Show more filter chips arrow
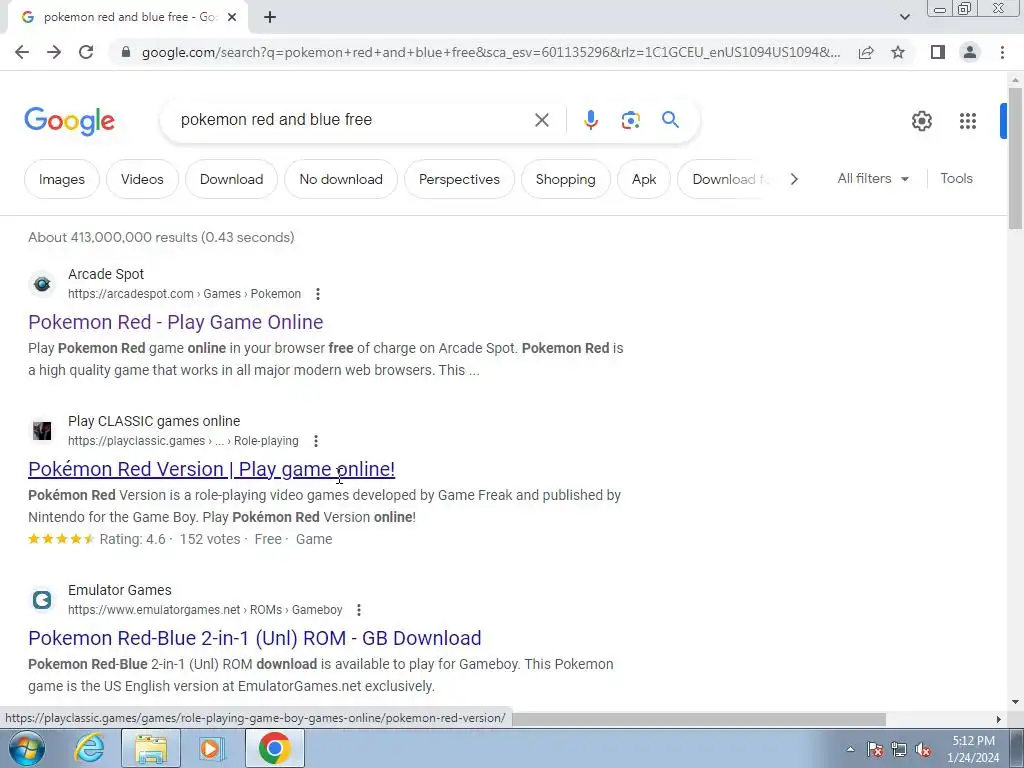 [x=794, y=179]
